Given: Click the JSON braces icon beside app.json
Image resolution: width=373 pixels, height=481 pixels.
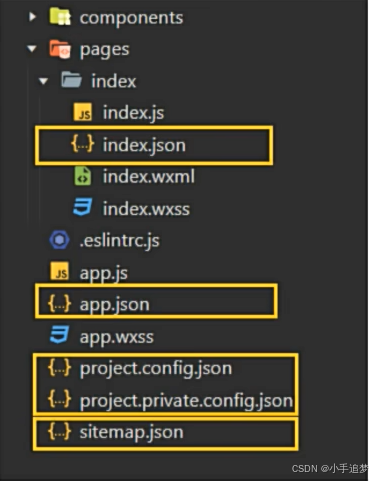Looking at the screenshot, I should click(x=60, y=304).
